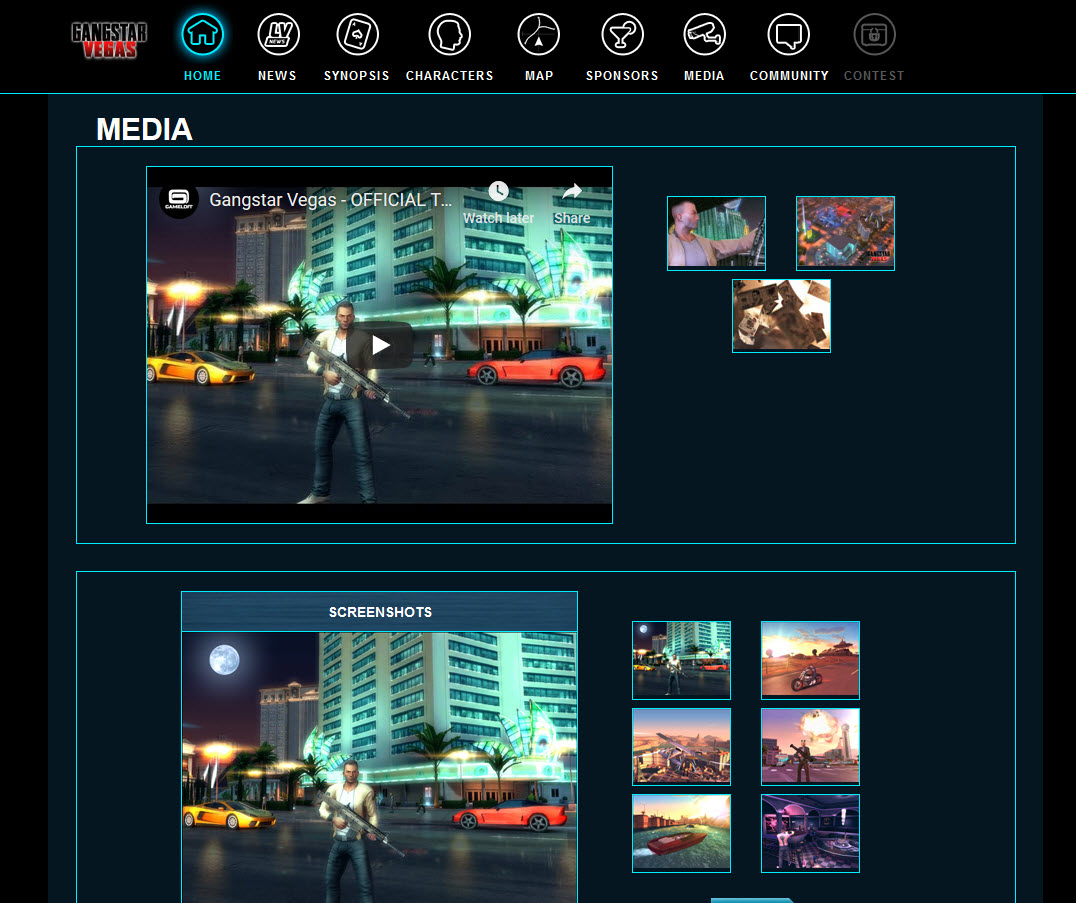Open the Community speech bubble icon

(x=788, y=35)
